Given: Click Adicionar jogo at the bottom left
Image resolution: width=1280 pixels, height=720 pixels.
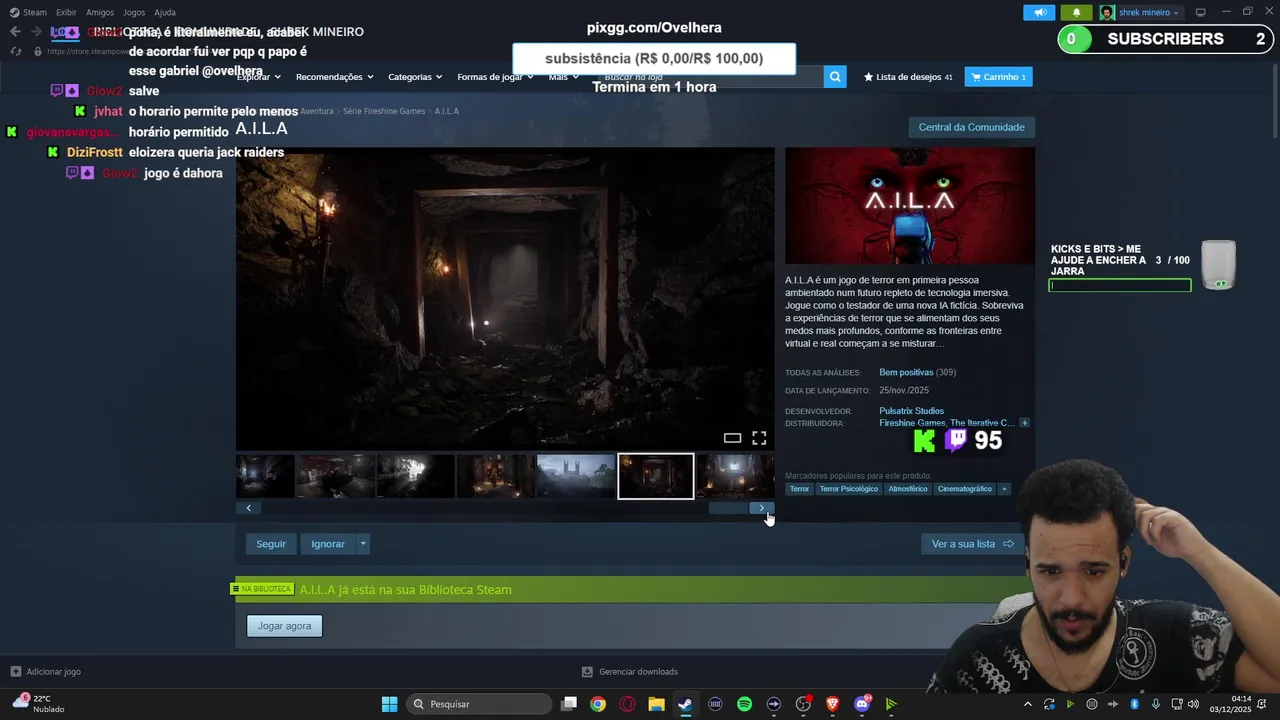Looking at the screenshot, I should tap(45, 672).
